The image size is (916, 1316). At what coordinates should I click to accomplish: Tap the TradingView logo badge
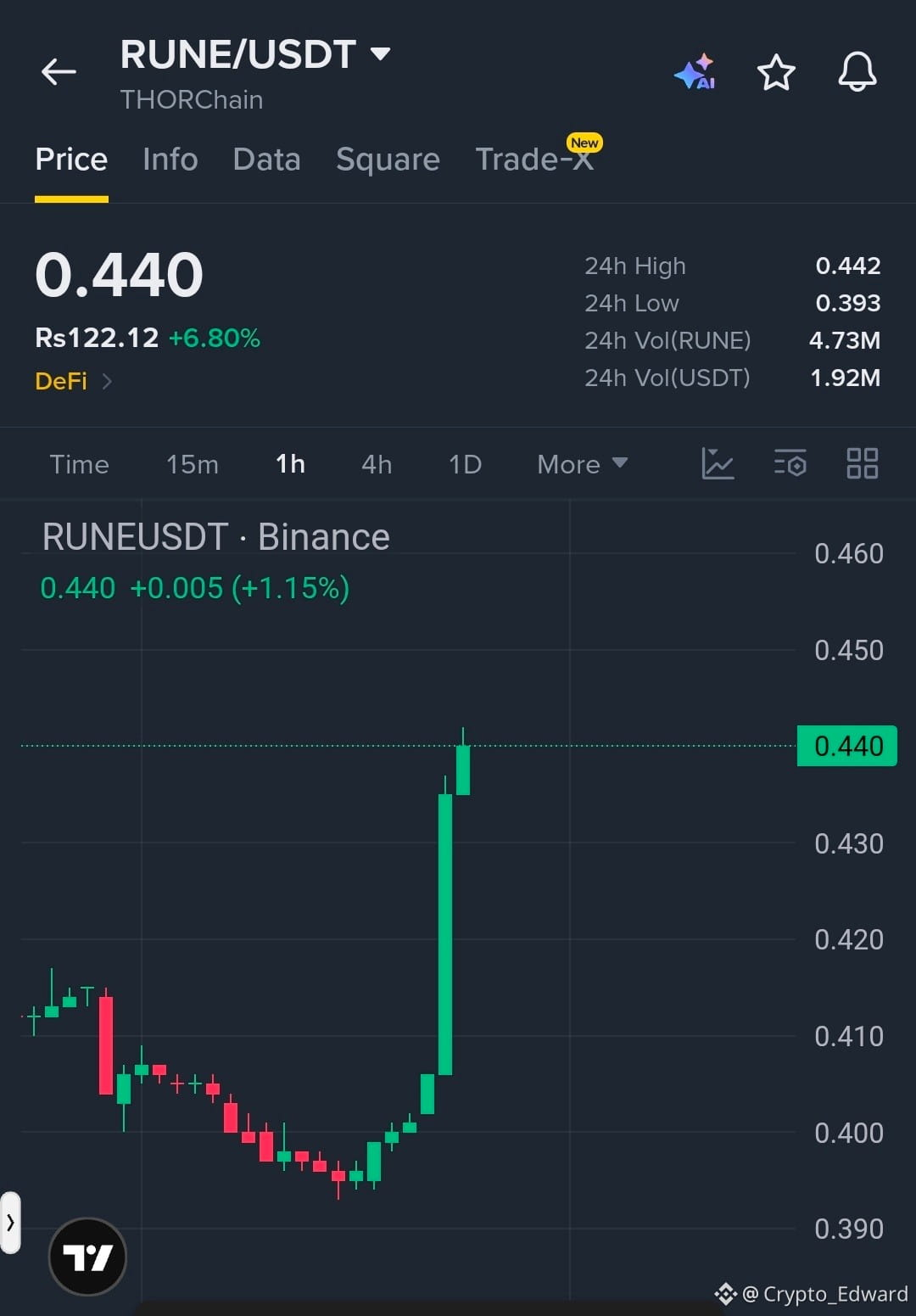pyautogui.click(x=88, y=1257)
